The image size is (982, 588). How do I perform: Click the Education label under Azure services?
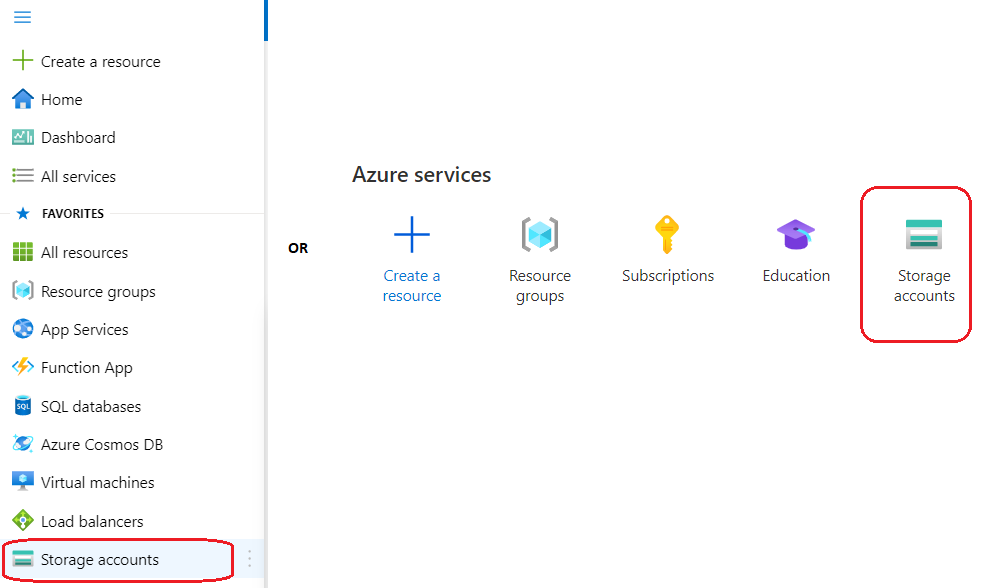(796, 276)
